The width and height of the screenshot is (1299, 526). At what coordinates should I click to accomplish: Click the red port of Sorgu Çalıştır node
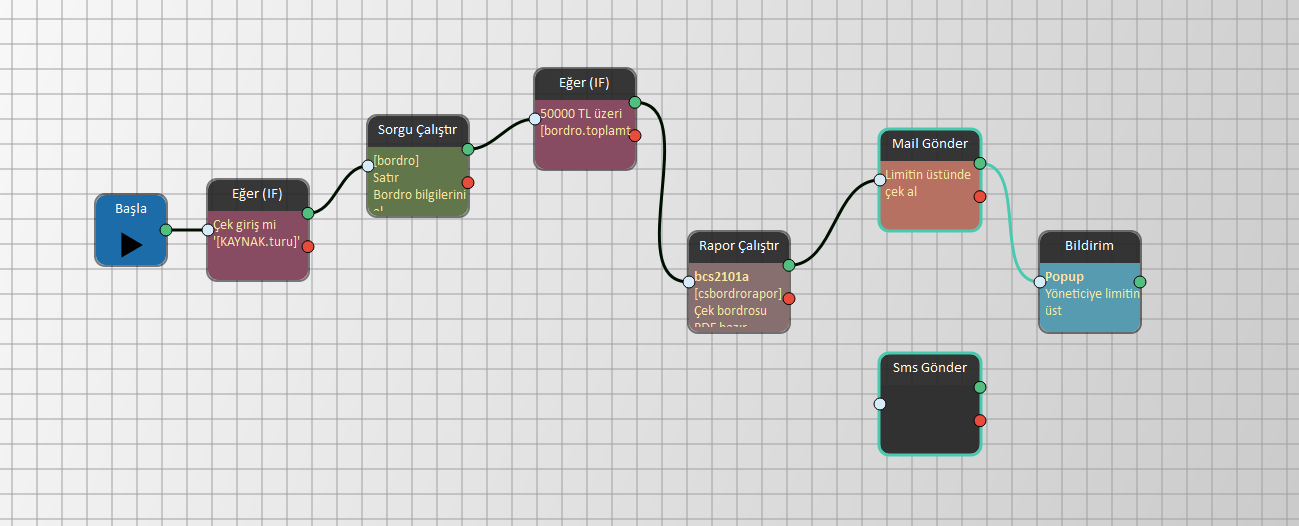click(x=468, y=182)
